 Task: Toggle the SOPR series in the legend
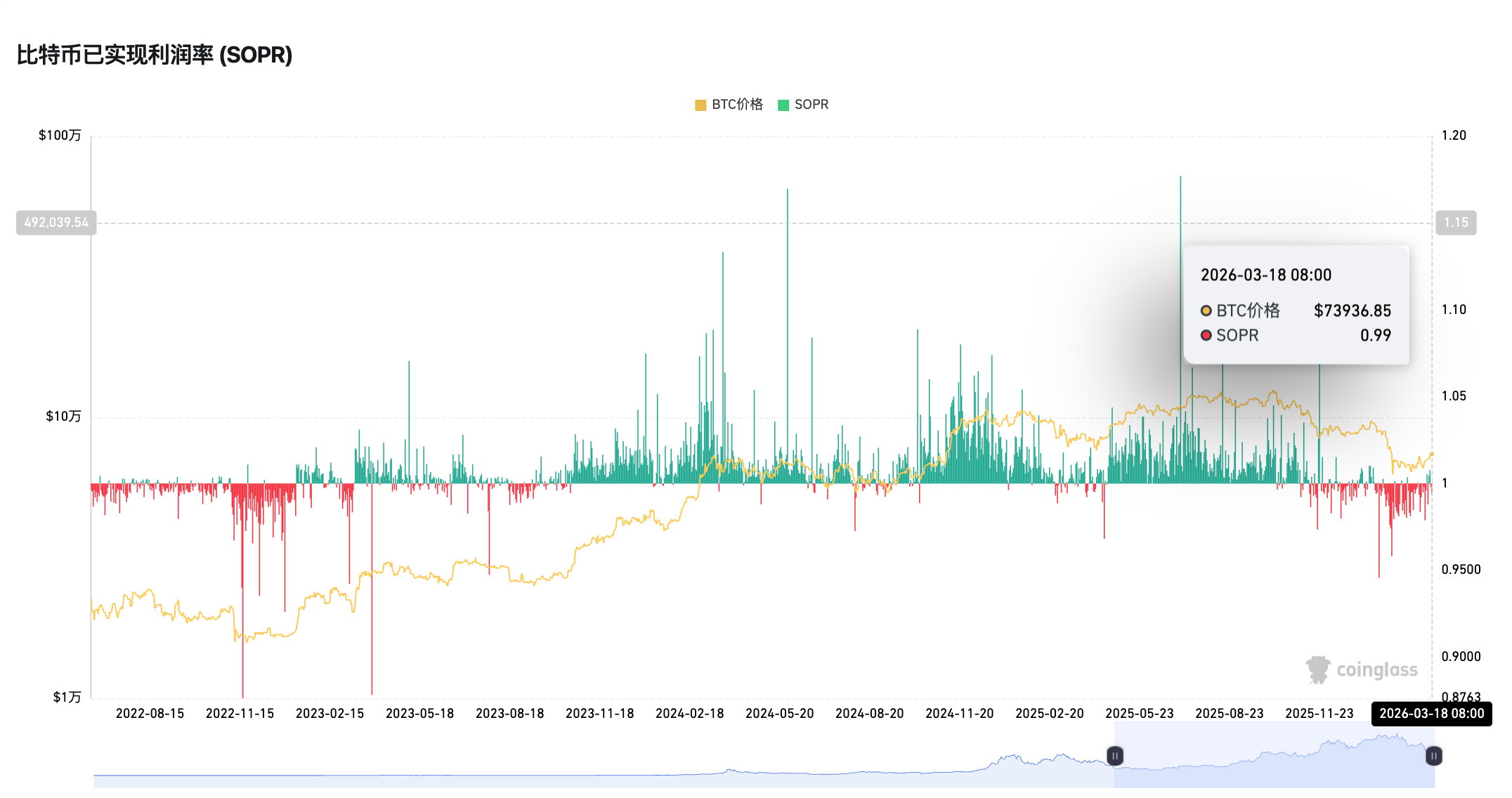pyautogui.click(x=812, y=104)
